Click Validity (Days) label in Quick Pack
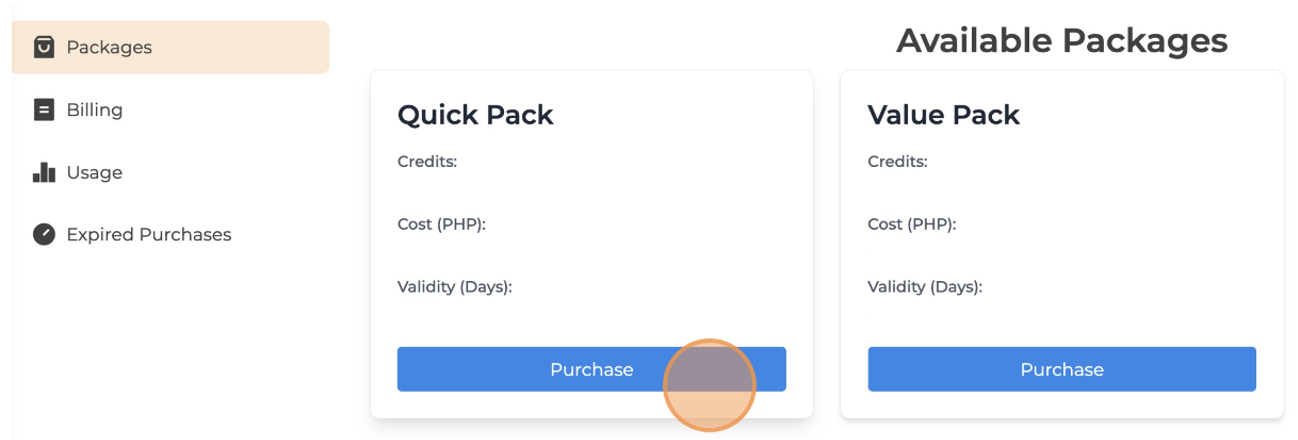Screen dimensions: 1298x440 coord(454,287)
